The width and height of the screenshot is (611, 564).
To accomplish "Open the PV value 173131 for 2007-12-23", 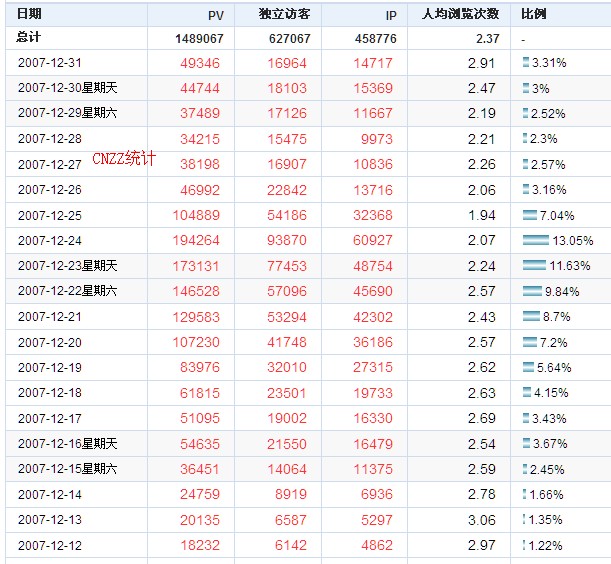I will (x=196, y=266).
